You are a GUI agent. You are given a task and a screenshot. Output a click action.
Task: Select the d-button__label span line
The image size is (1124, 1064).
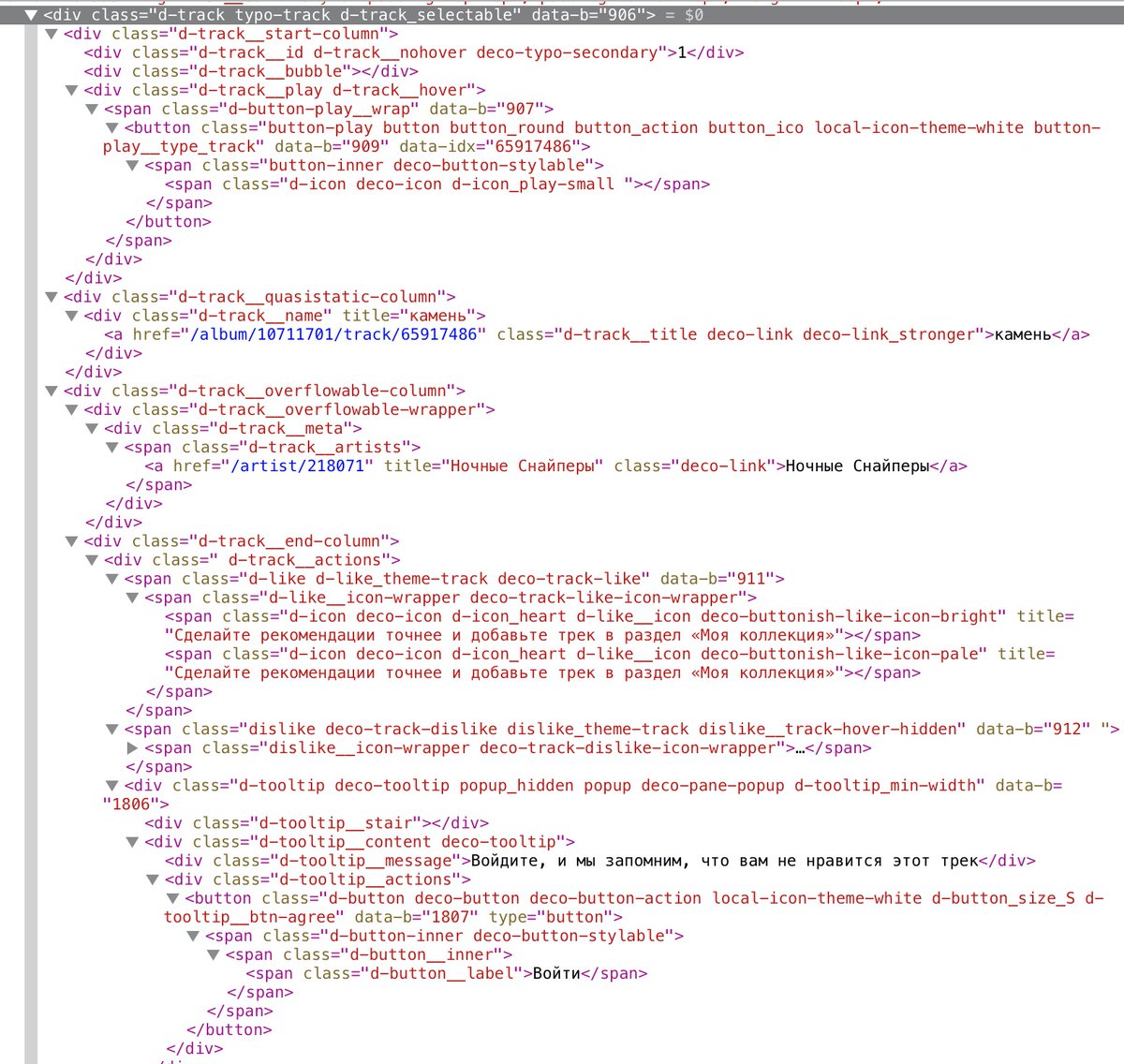click(447, 973)
